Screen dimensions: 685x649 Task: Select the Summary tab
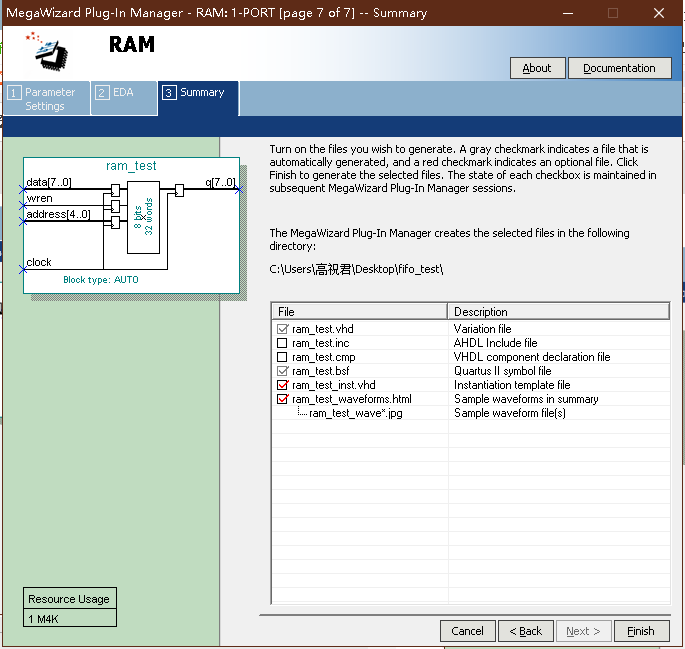coord(198,99)
